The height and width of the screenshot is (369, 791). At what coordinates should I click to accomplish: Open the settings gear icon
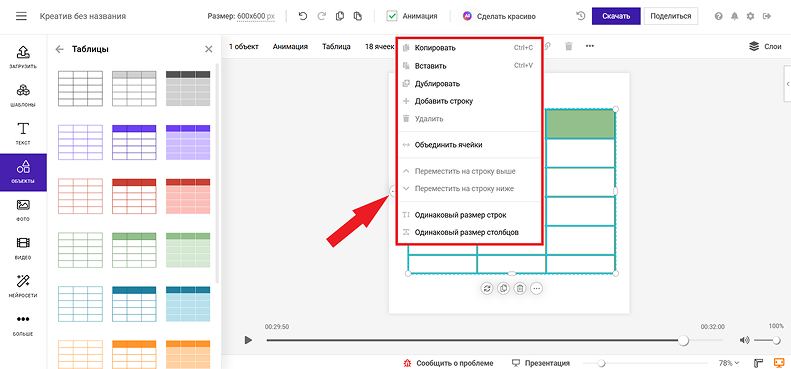coord(751,16)
